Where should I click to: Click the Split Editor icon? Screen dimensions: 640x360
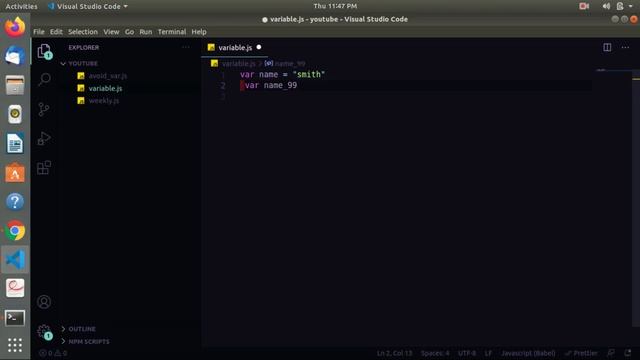[x=607, y=47]
